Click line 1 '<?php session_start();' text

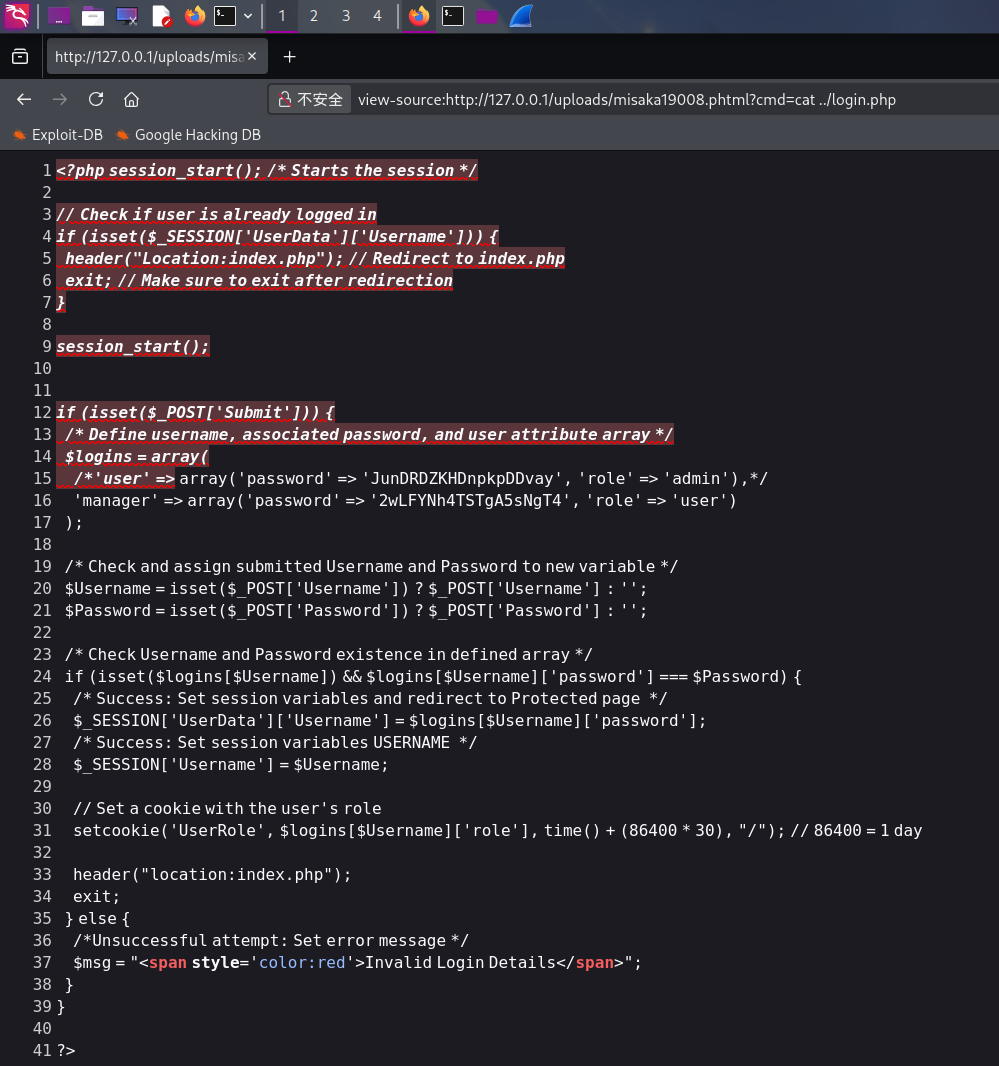[159, 170]
